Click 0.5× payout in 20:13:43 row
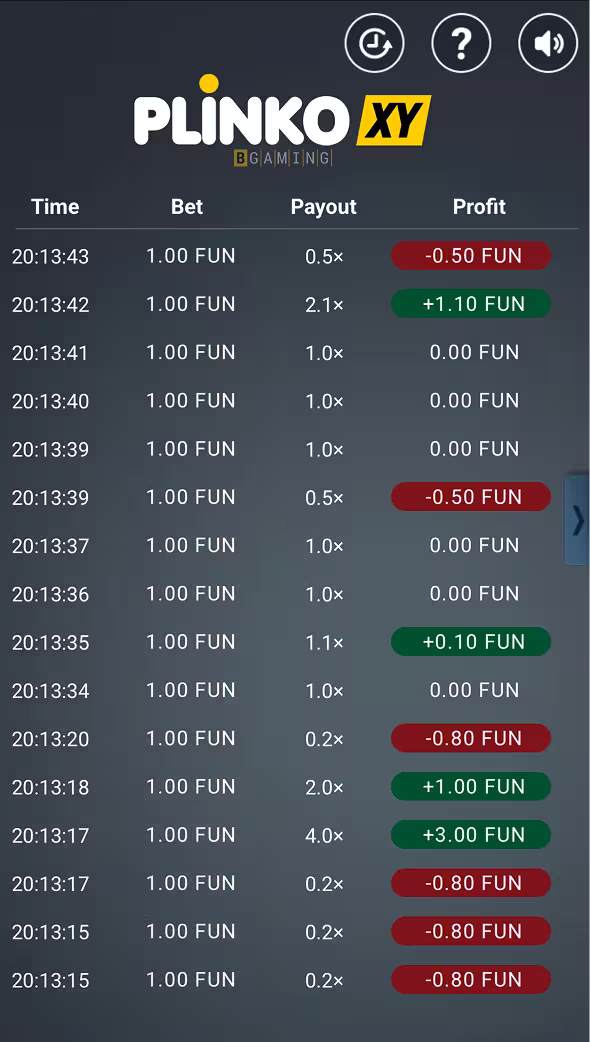Screen dimensions: 590x1042 click(x=324, y=257)
